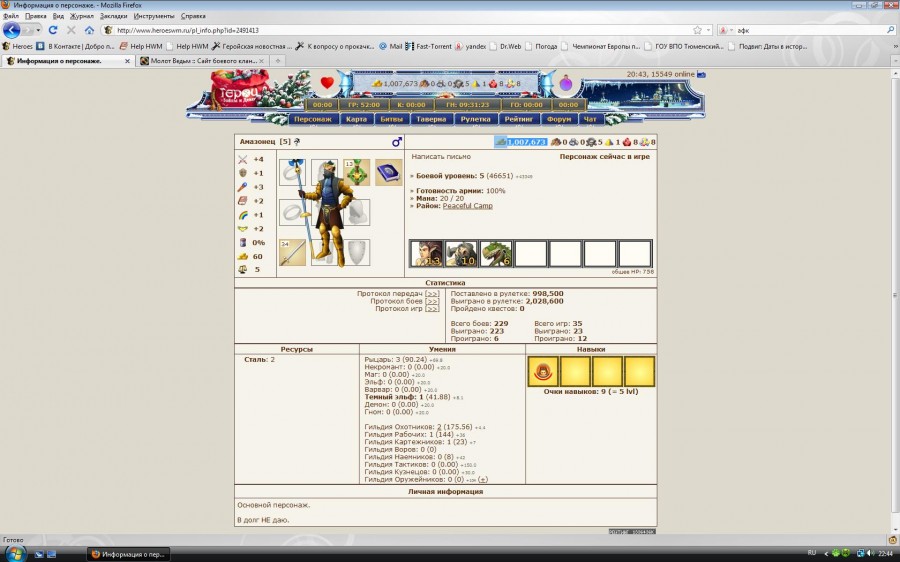Open the Файл menu
Viewport: 900px width, 562px height.
click(x=11, y=16)
